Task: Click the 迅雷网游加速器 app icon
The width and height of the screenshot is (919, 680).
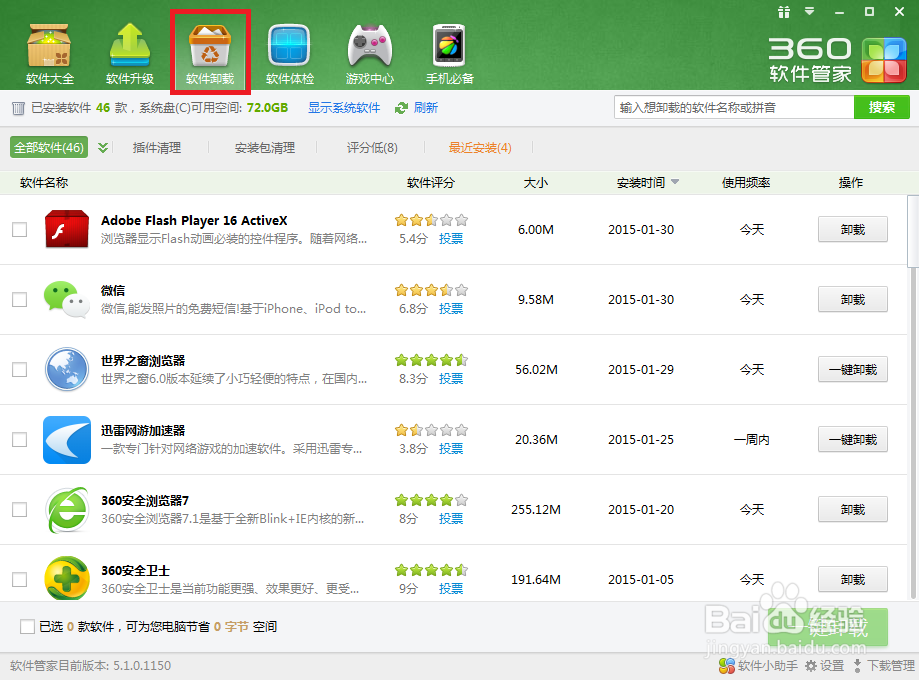Action: pos(67,440)
